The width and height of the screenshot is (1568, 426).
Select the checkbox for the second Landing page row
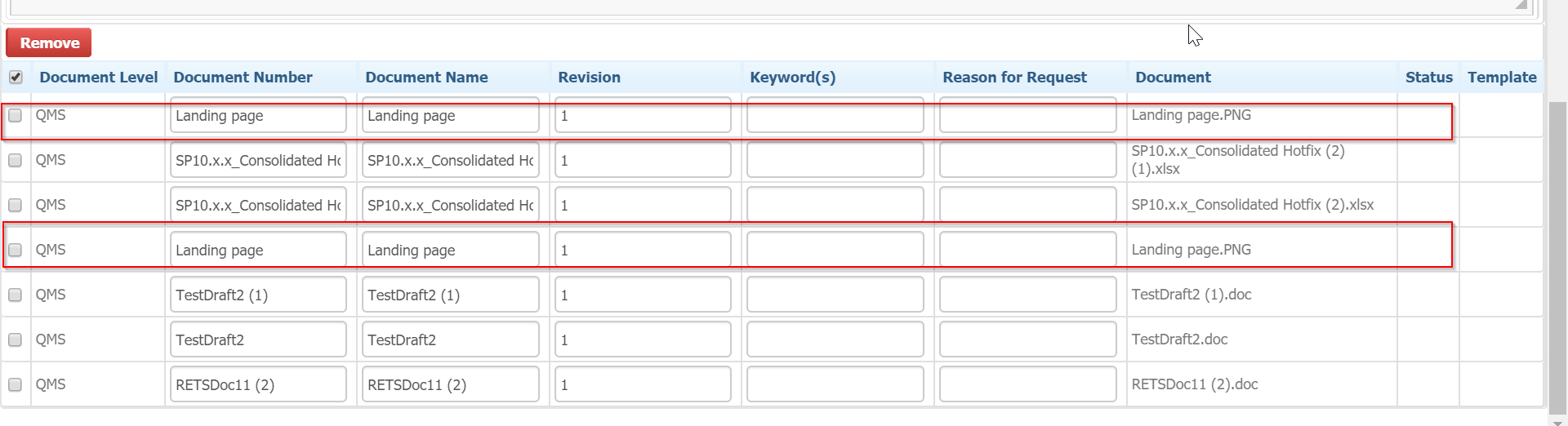pos(15,250)
